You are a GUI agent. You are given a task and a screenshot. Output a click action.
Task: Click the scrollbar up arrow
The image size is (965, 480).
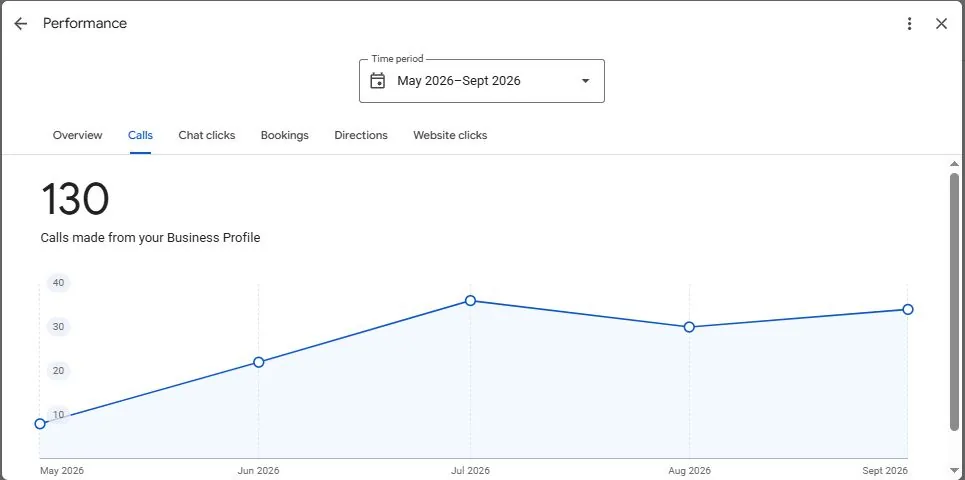point(954,164)
